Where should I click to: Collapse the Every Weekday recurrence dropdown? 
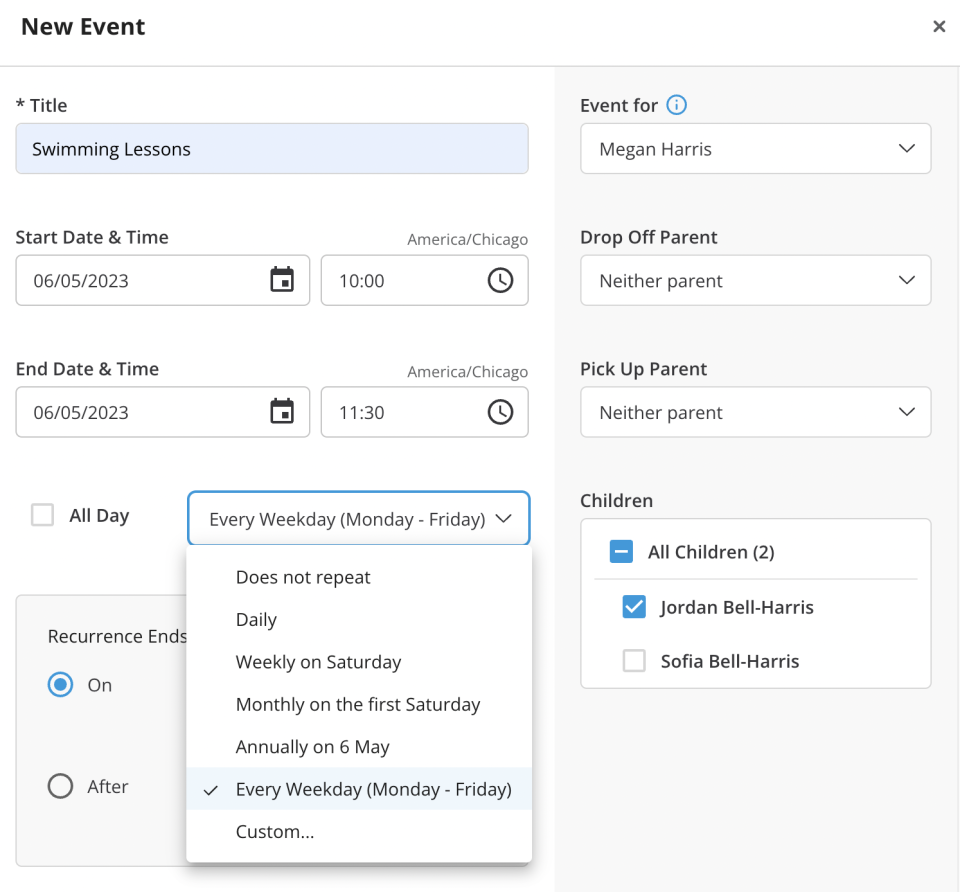(x=358, y=519)
